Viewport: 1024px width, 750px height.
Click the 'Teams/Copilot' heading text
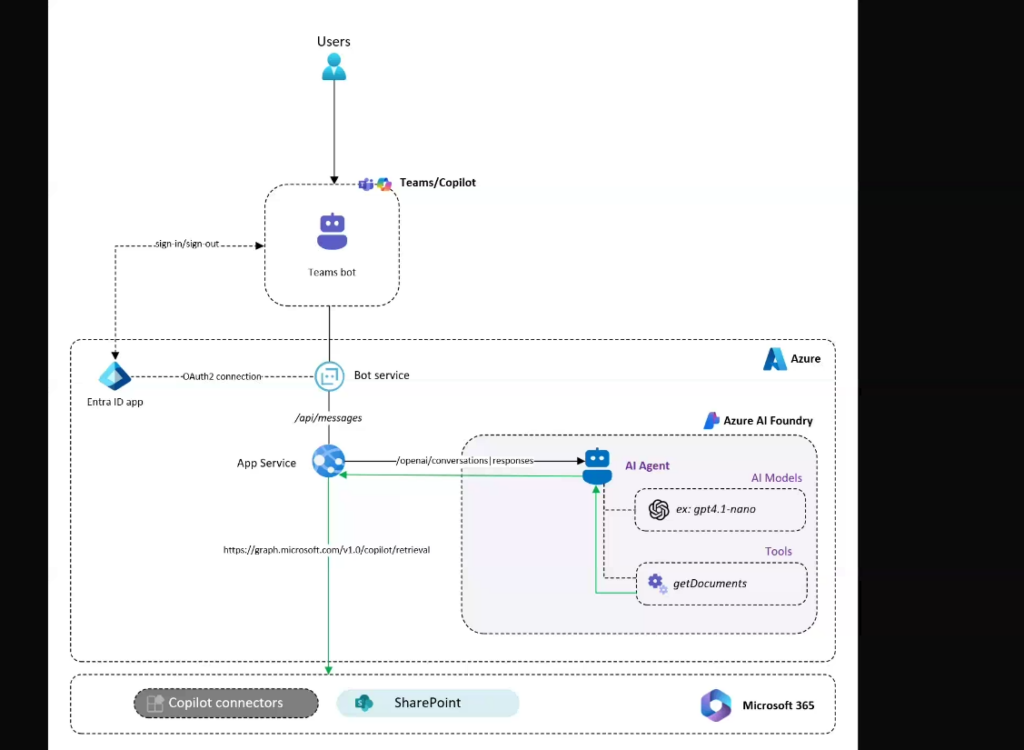coord(438,182)
